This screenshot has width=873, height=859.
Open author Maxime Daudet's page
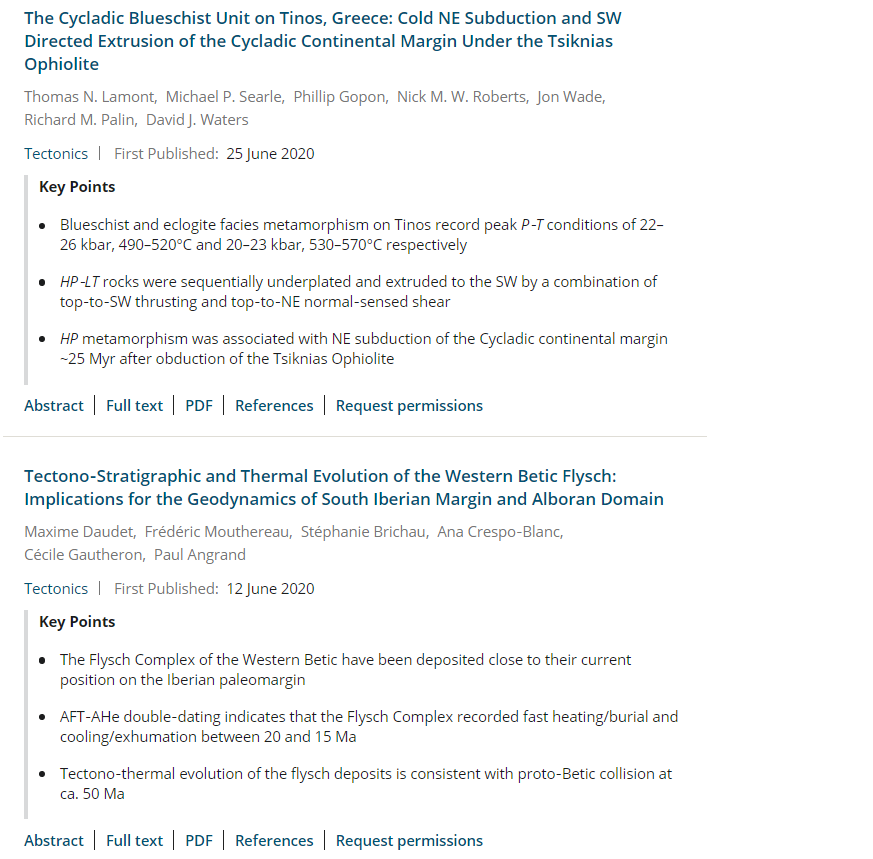(x=79, y=532)
